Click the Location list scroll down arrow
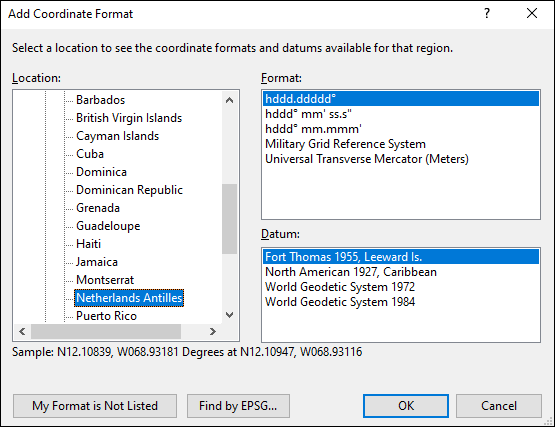555x427 pixels. pyautogui.click(x=229, y=315)
